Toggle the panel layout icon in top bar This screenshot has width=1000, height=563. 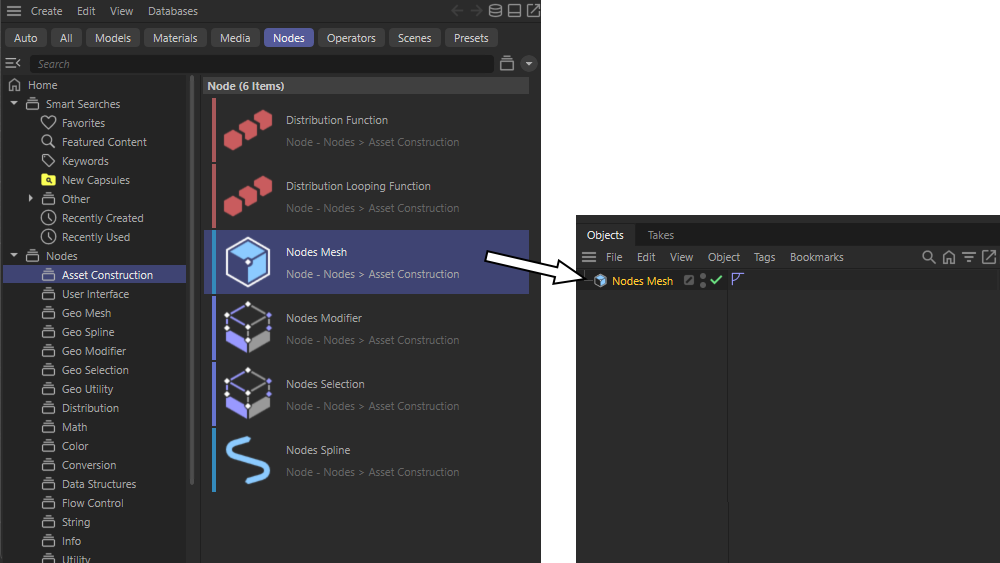point(514,10)
